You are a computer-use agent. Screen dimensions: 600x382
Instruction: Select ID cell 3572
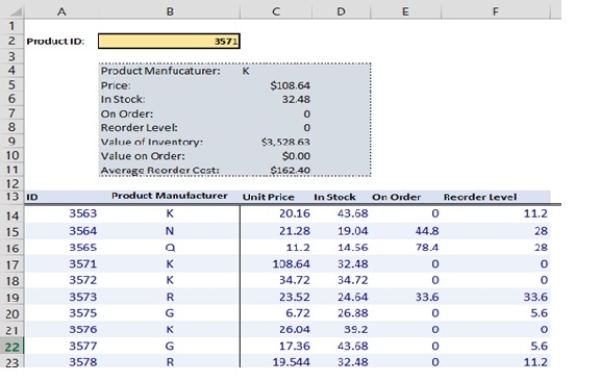pyautogui.click(x=83, y=280)
